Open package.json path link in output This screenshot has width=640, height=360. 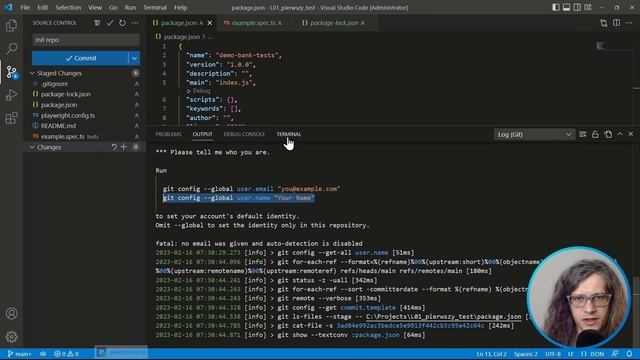[x=444, y=316]
